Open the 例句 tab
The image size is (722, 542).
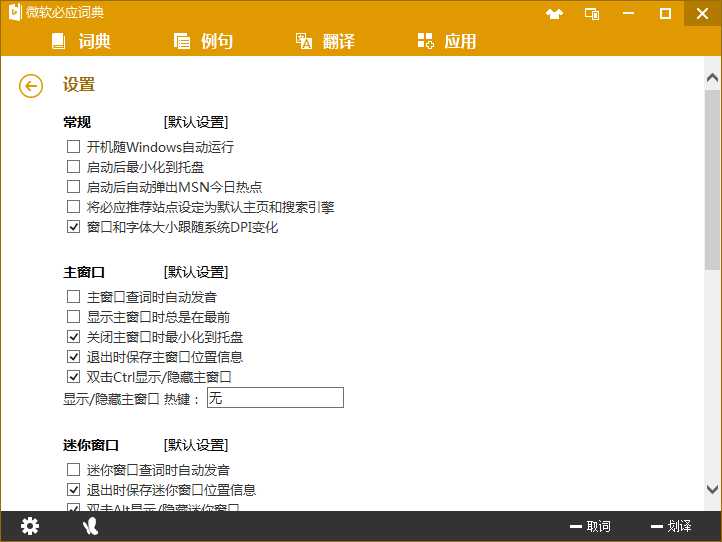(203, 41)
